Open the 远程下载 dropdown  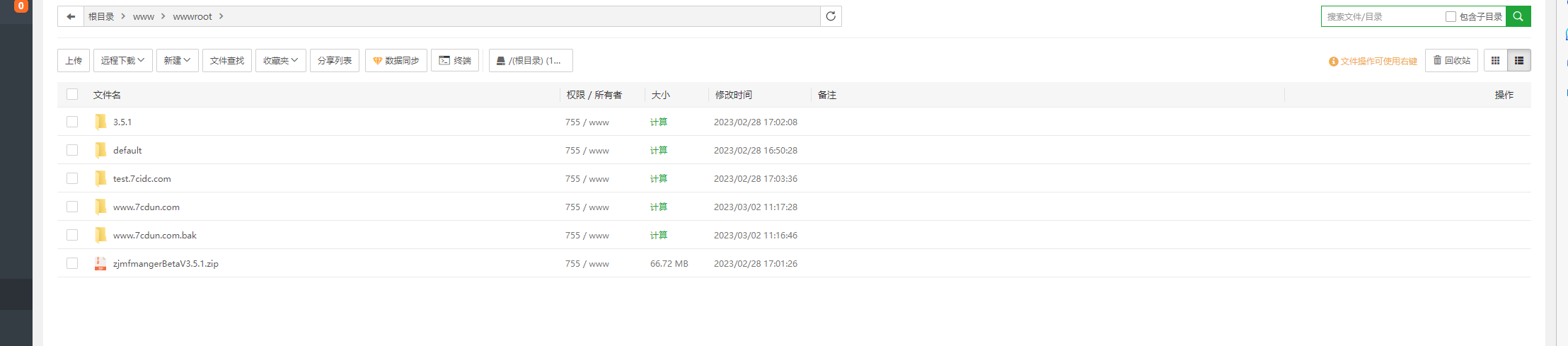[x=122, y=61]
